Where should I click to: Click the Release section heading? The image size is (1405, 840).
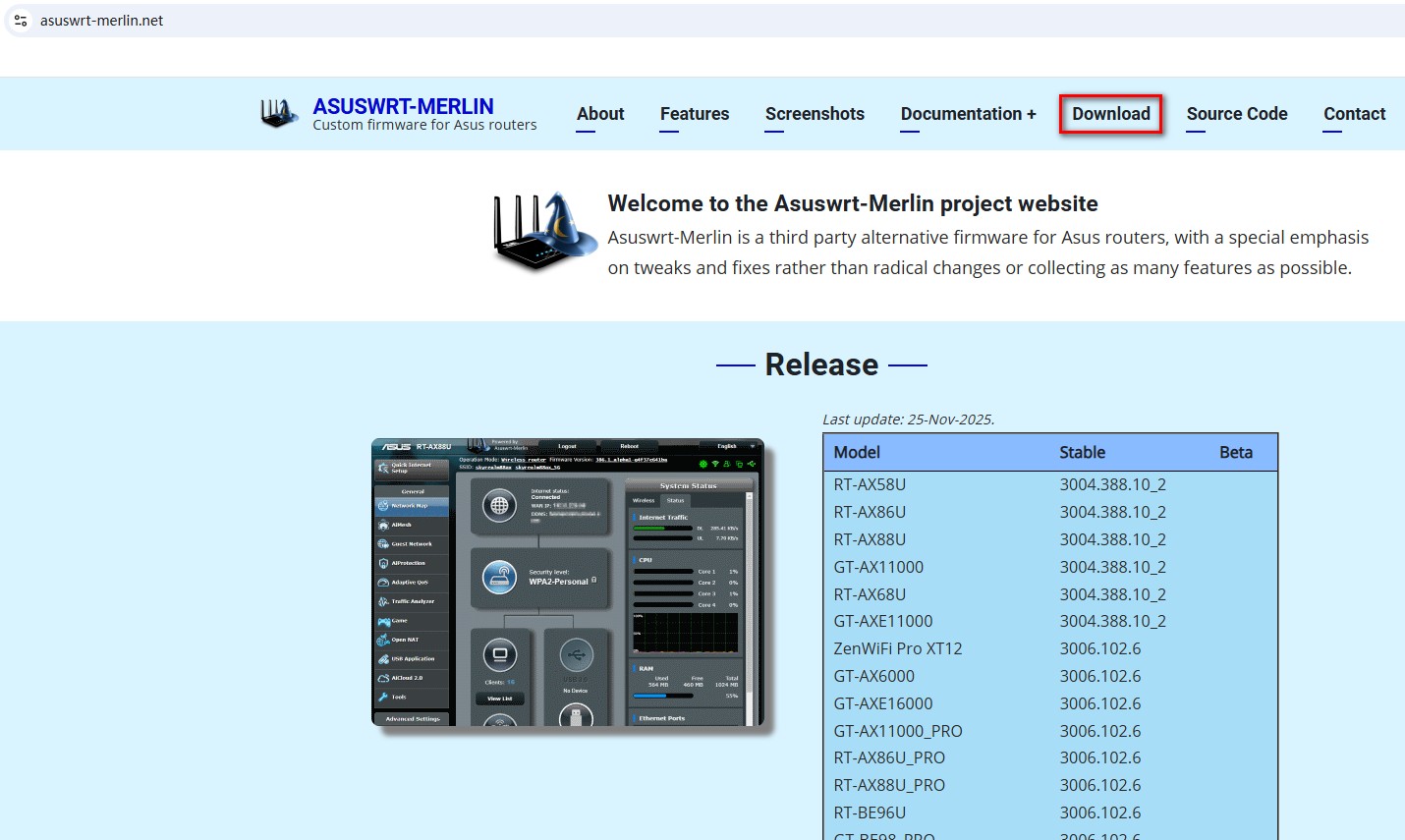tap(821, 364)
